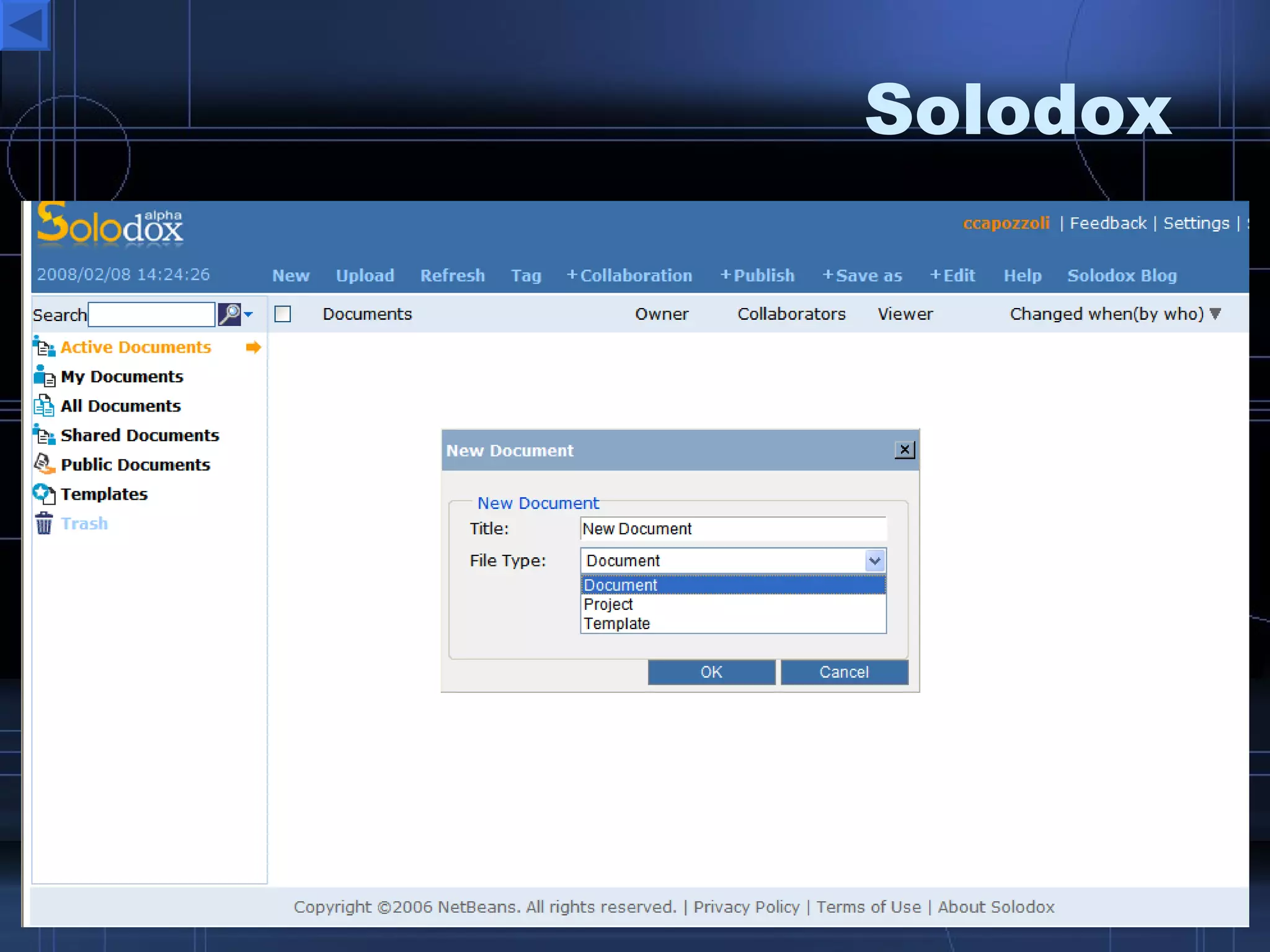Click the back arrow slide icon
This screenshot has width=1270, height=952.
tap(25, 25)
